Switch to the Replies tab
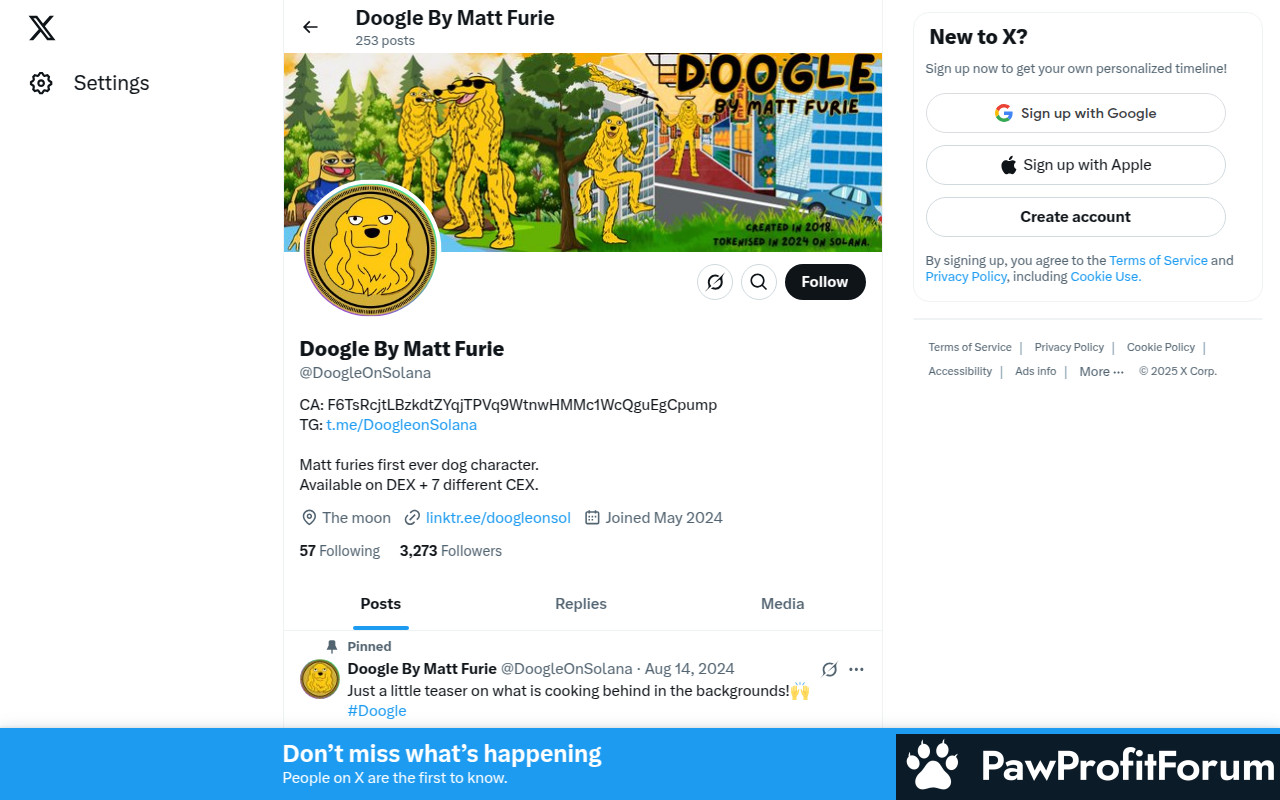 pyautogui.click(x=581, y=604)
